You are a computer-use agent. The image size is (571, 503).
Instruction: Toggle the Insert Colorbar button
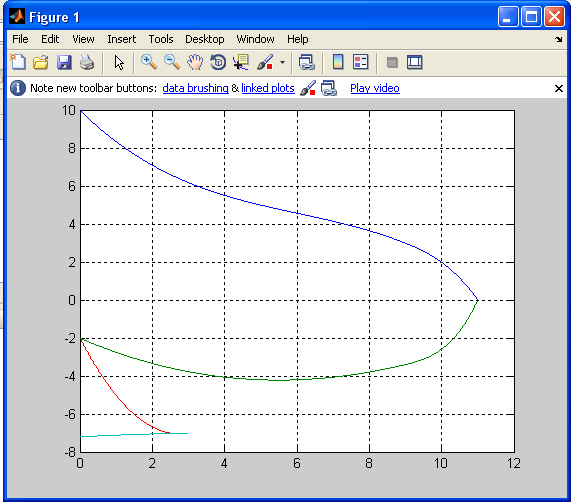(338, 62)
